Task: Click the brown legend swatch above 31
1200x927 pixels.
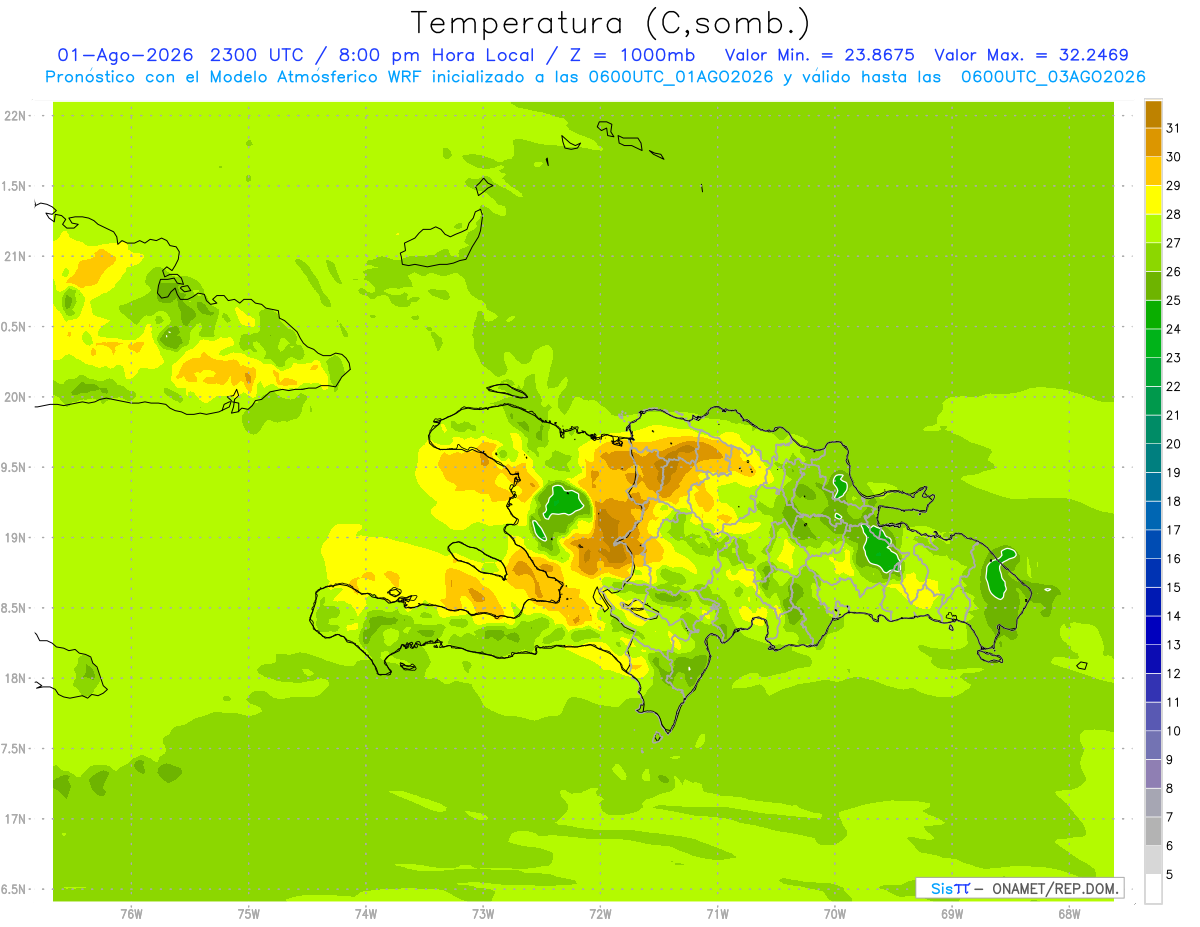Action: pos(1153,114)
